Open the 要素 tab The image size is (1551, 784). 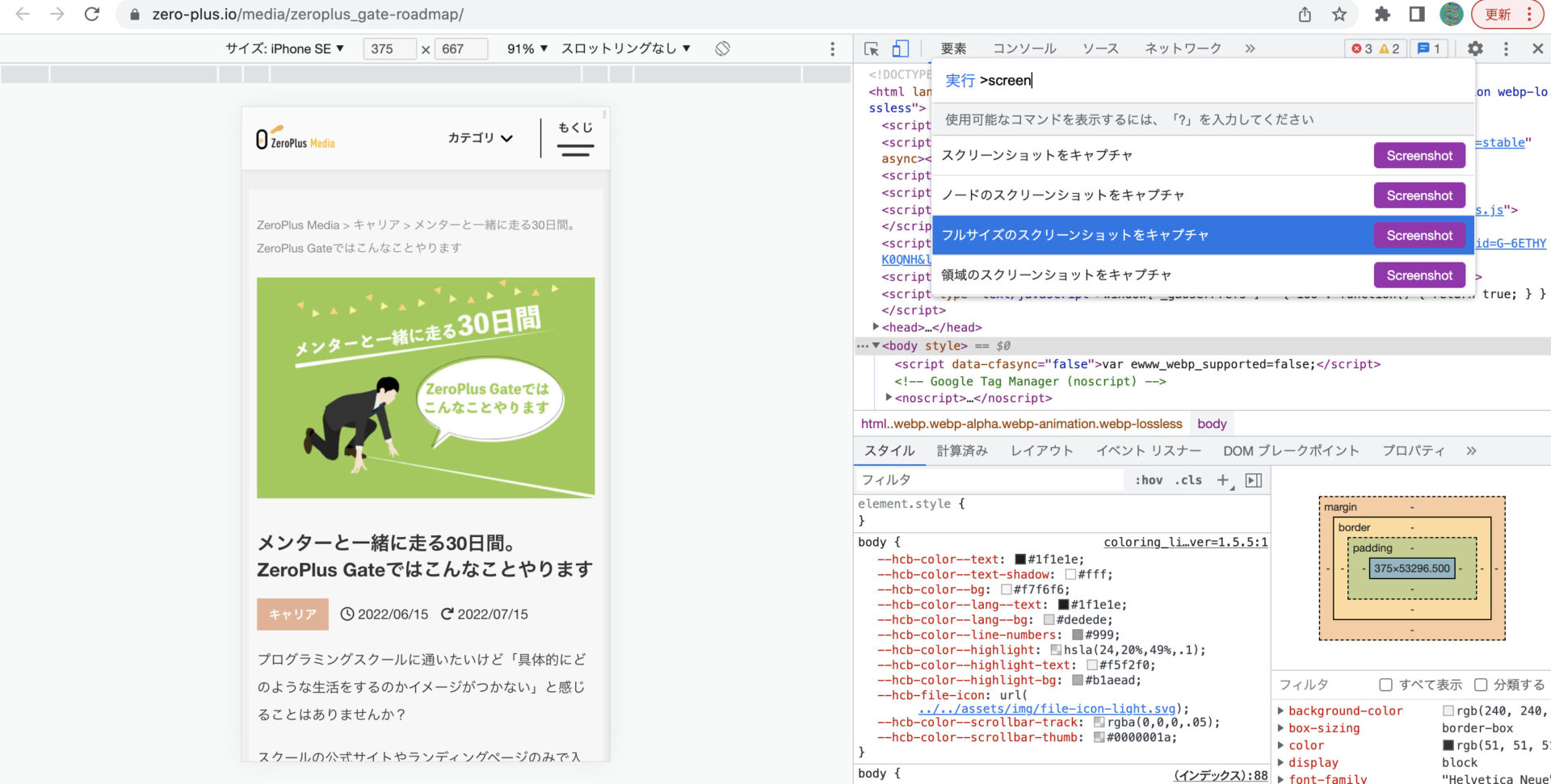[953, 48]
